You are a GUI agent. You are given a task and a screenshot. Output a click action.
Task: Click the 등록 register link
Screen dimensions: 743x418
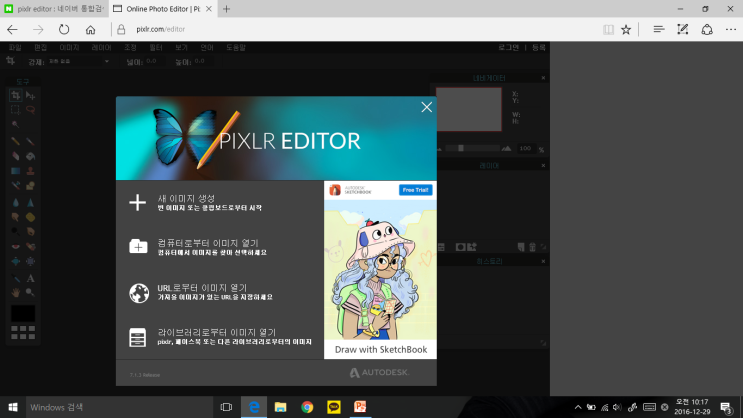(x=539, y=47)
